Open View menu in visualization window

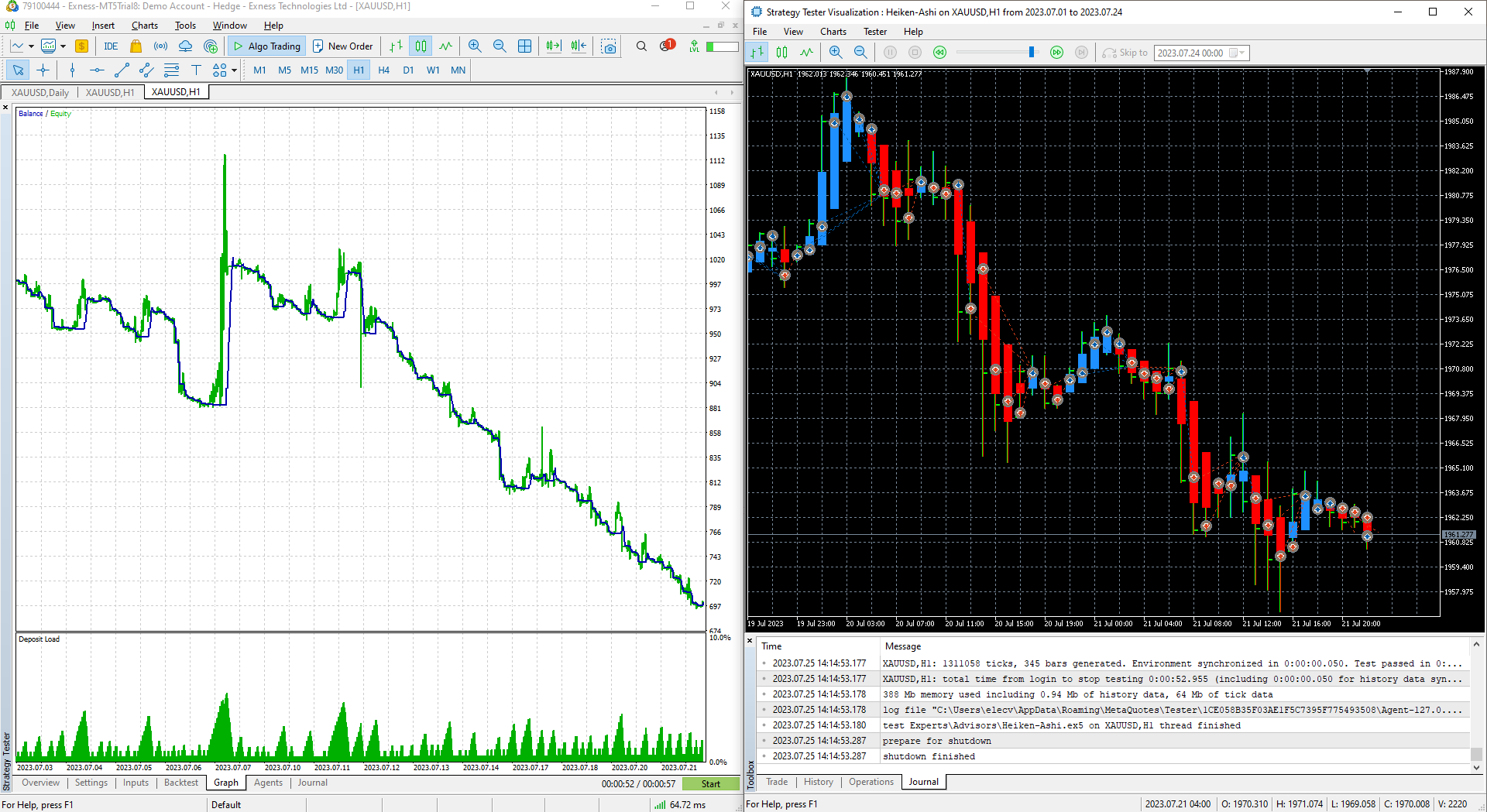(x=793, y=32)
